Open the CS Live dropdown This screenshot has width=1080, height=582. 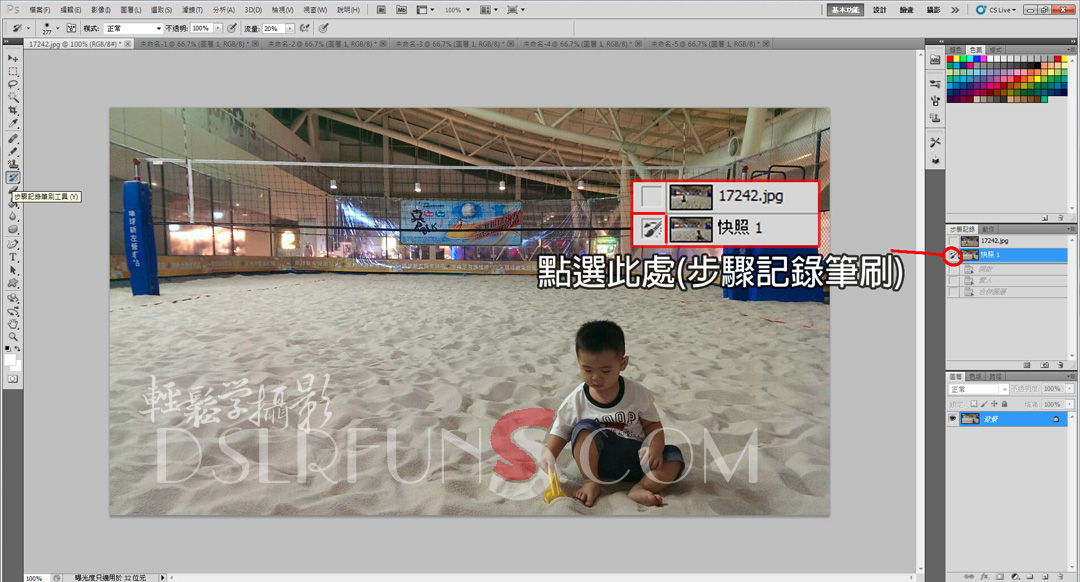tap(1002, 9)
